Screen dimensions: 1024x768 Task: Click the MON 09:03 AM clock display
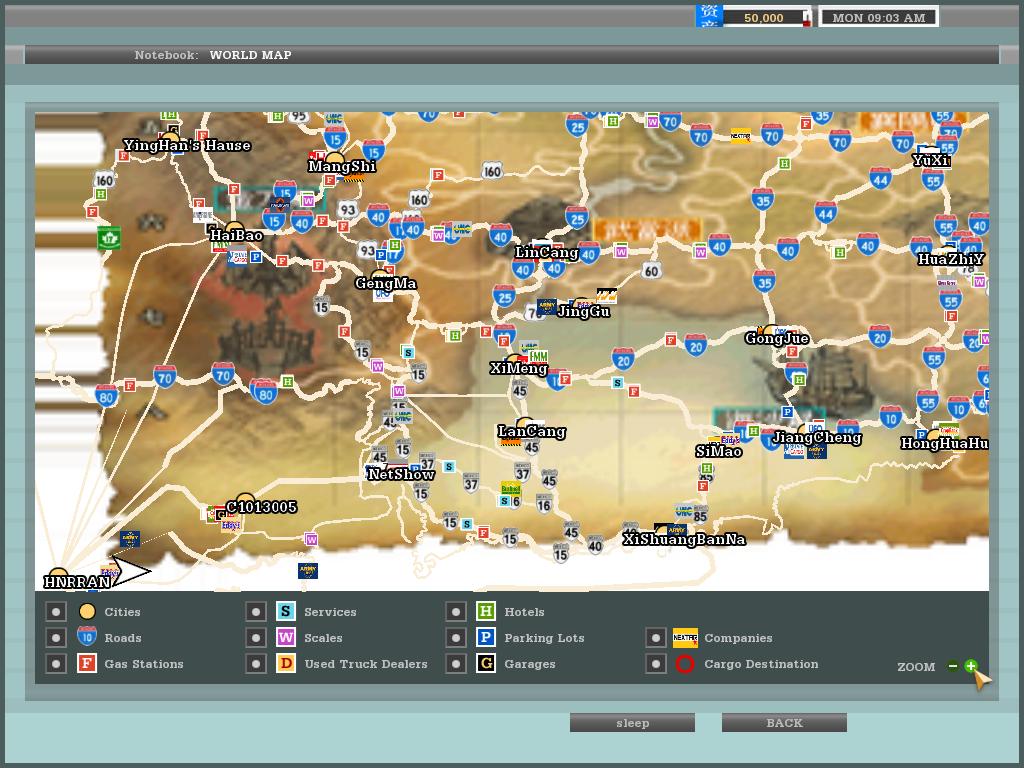pos(878,18)
